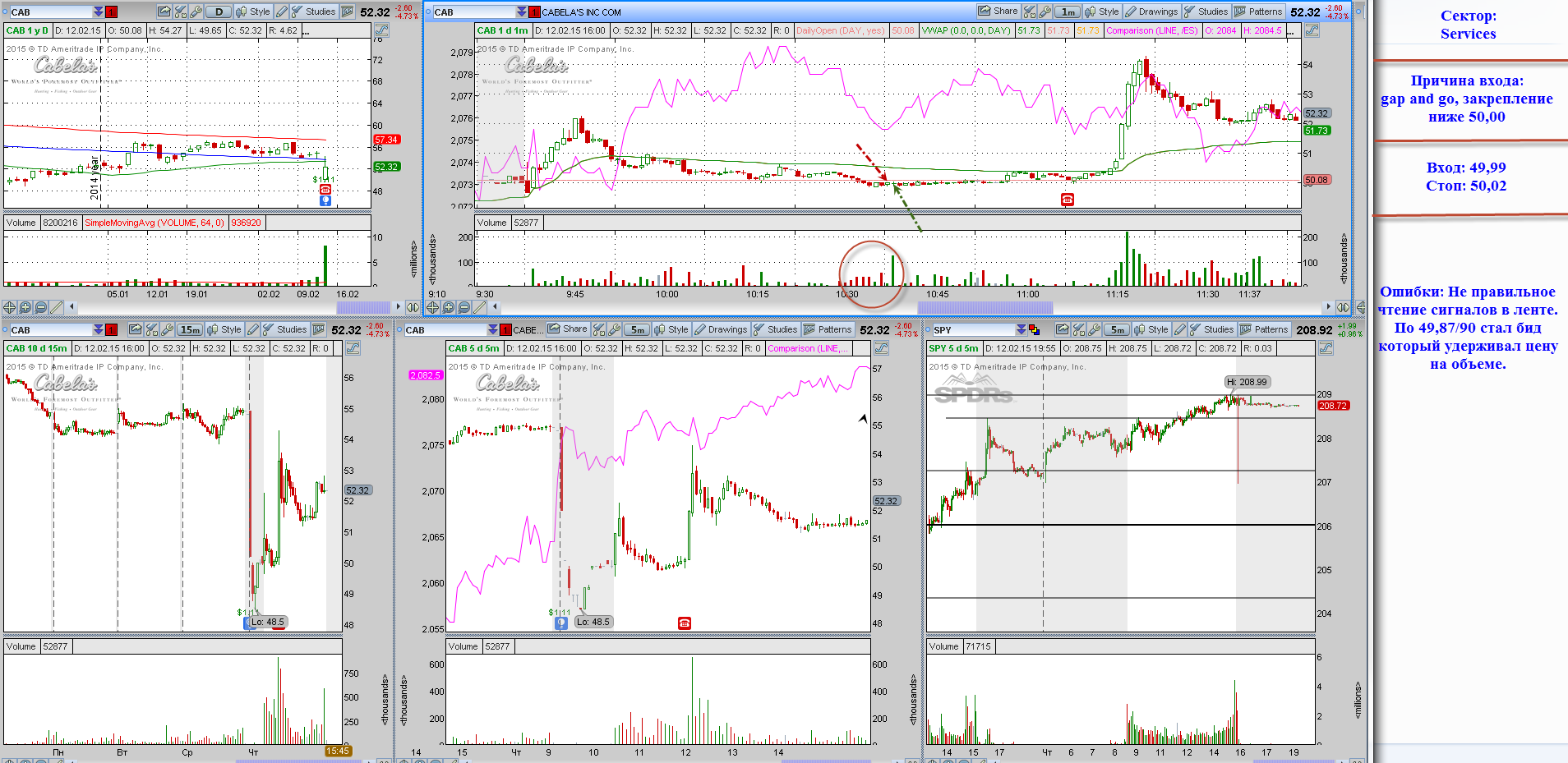Open 15m timeframe selector on 15-minute chart

pos(190,329)
